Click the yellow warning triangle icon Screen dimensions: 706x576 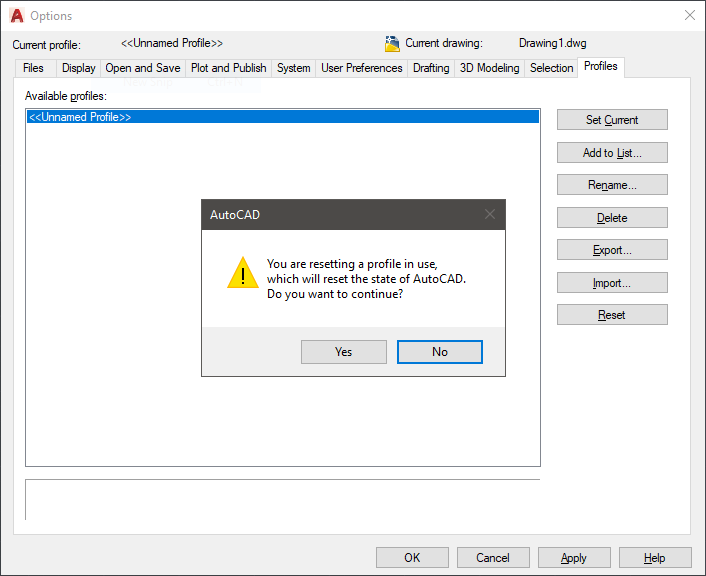pos(243,273)
